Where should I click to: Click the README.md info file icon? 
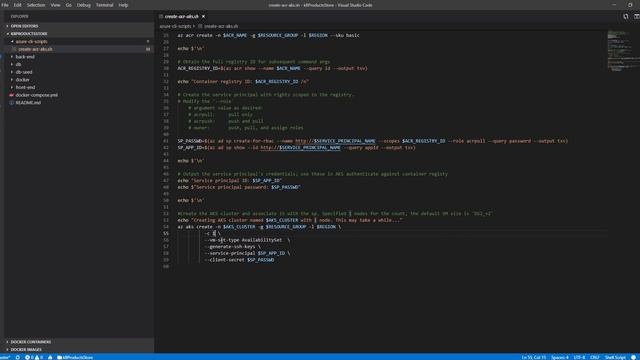coord(11,103)
